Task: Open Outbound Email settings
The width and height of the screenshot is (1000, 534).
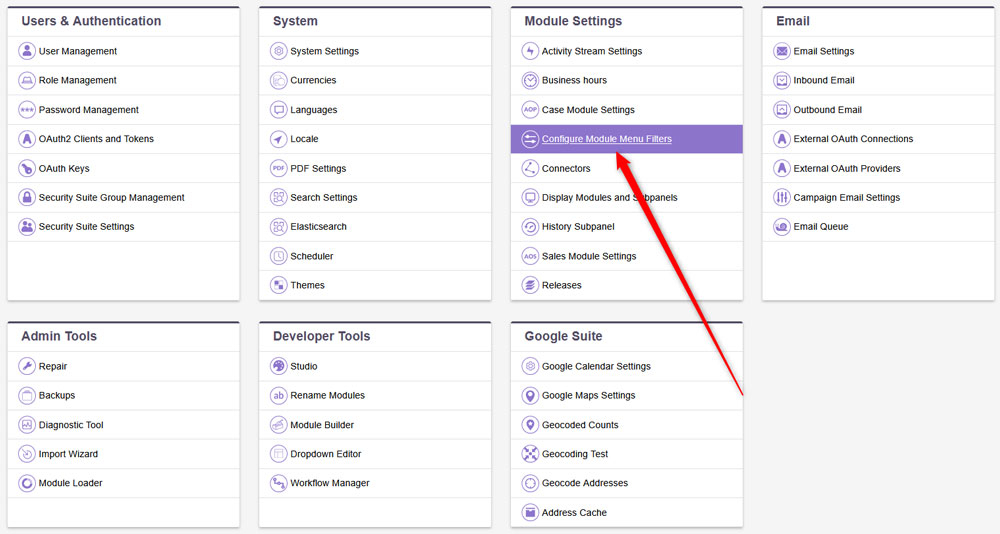Action: pyautogui.click(x=827, y=110)
